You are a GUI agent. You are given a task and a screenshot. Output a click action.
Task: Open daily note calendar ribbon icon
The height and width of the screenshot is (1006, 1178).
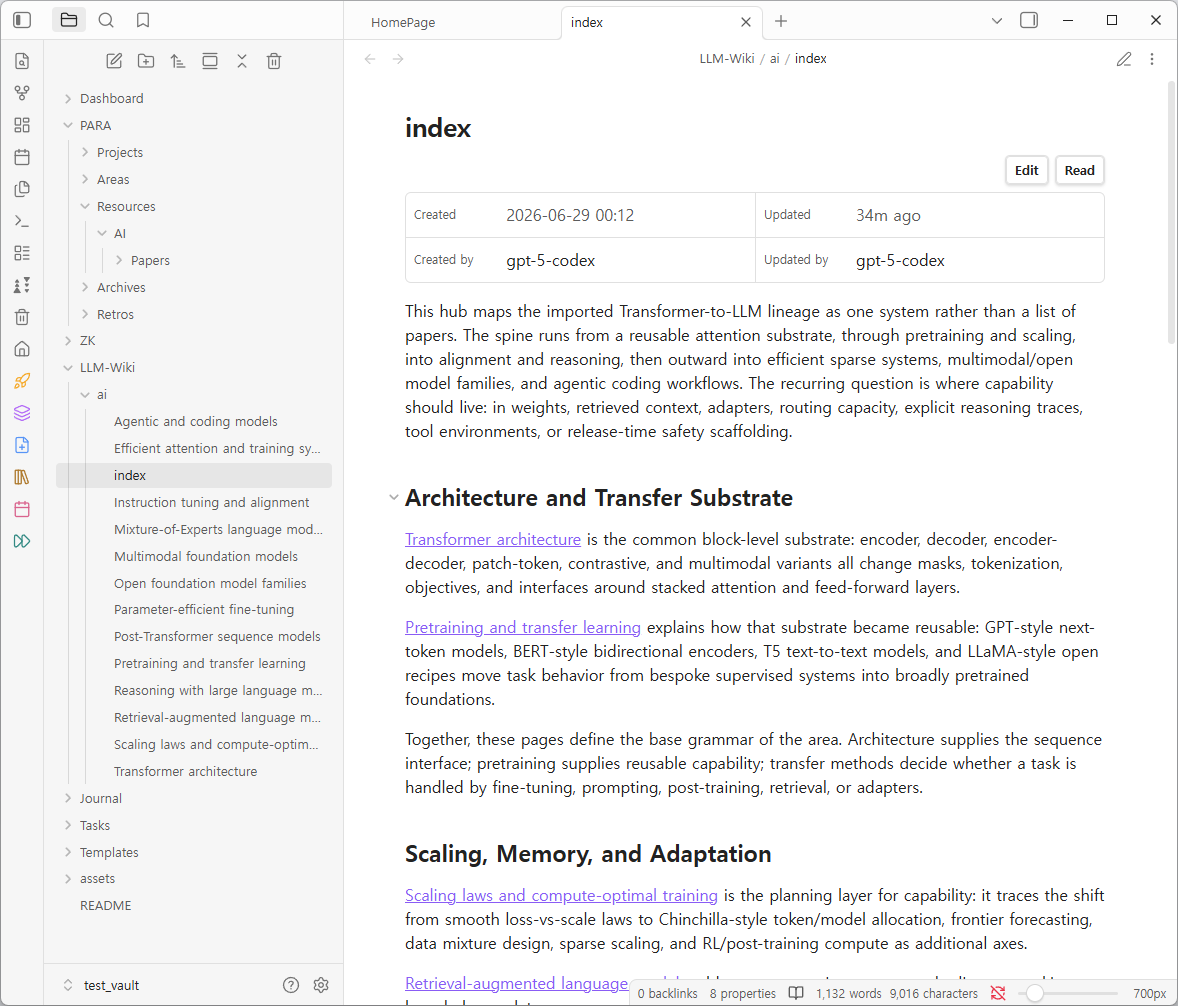click(x=22, y=157)
